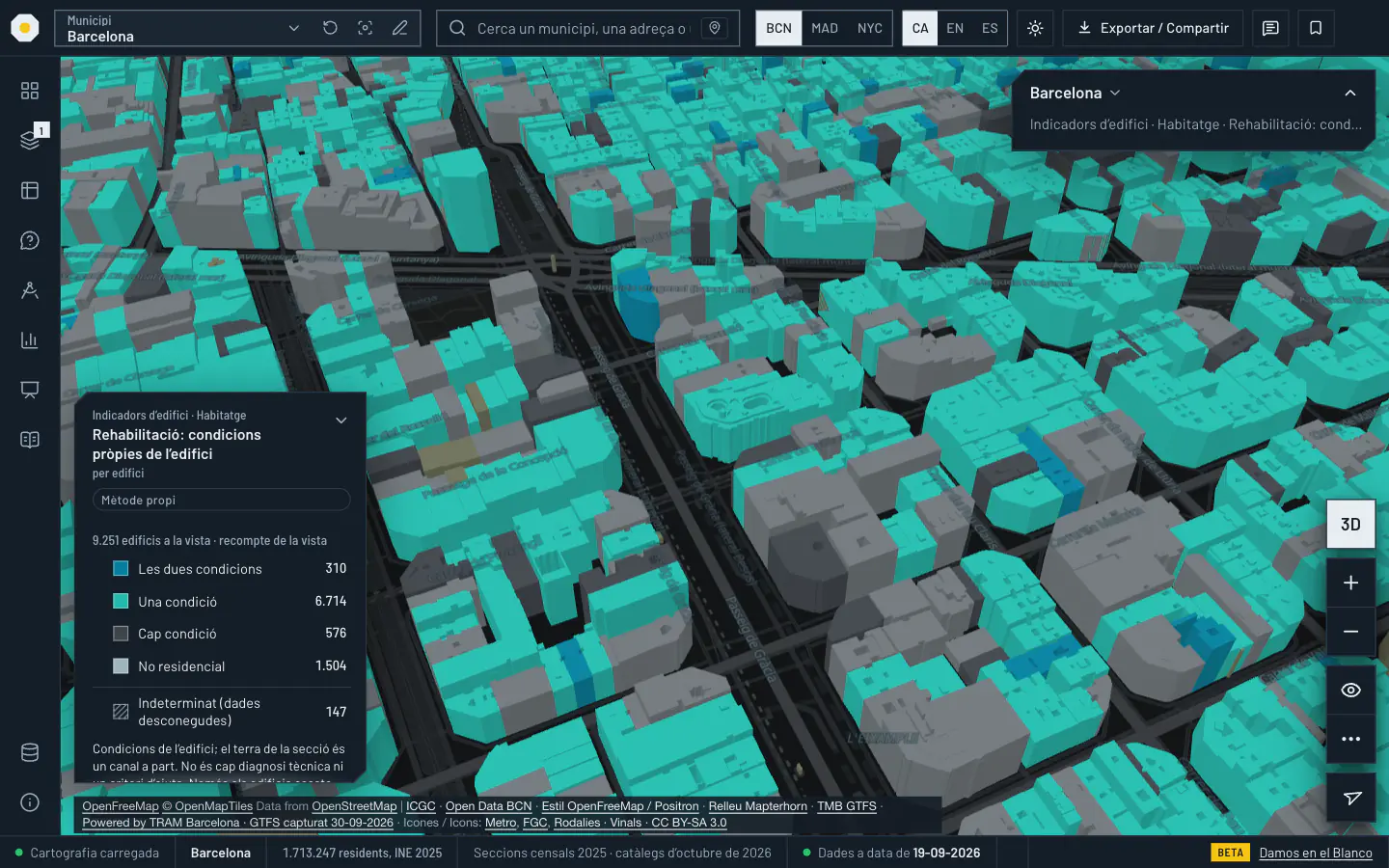Select ES language
This screenshot has width=1389, height=868.
click(x=990, y=28)
